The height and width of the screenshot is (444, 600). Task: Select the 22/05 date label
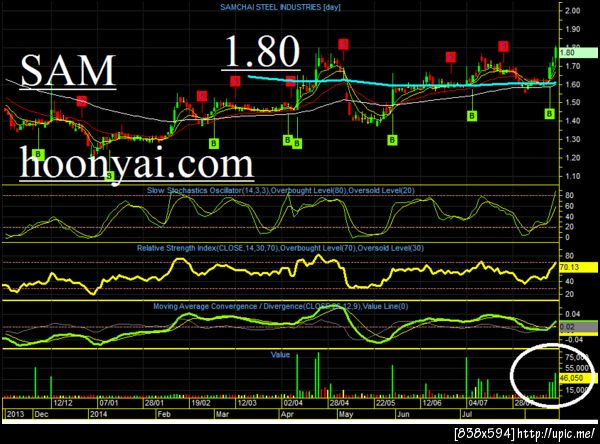pyautogui.click(x=385, y=403)
